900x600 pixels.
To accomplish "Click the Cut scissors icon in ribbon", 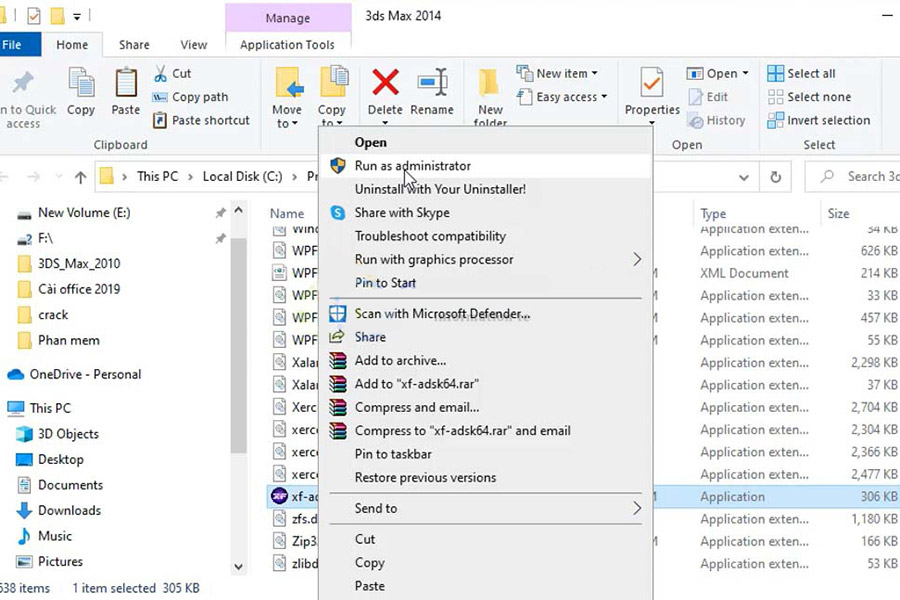I will coord(160,73).
